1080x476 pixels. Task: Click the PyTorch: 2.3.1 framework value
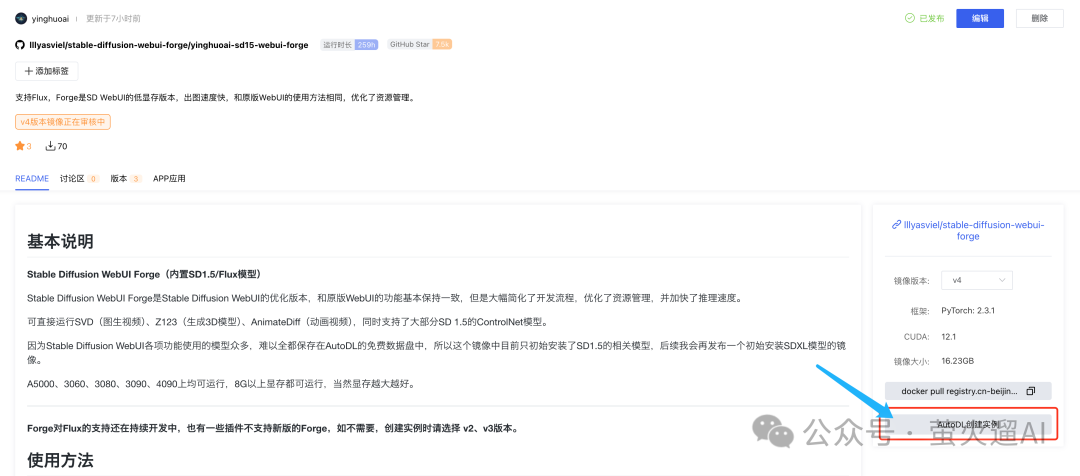click(968, 311)
